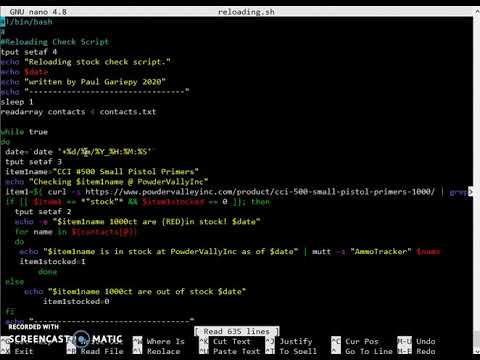Image resolution: width=480 pixels, height=360 pixels.
Task: Click the Exit shortcut in nano
Action: (17, 351)
